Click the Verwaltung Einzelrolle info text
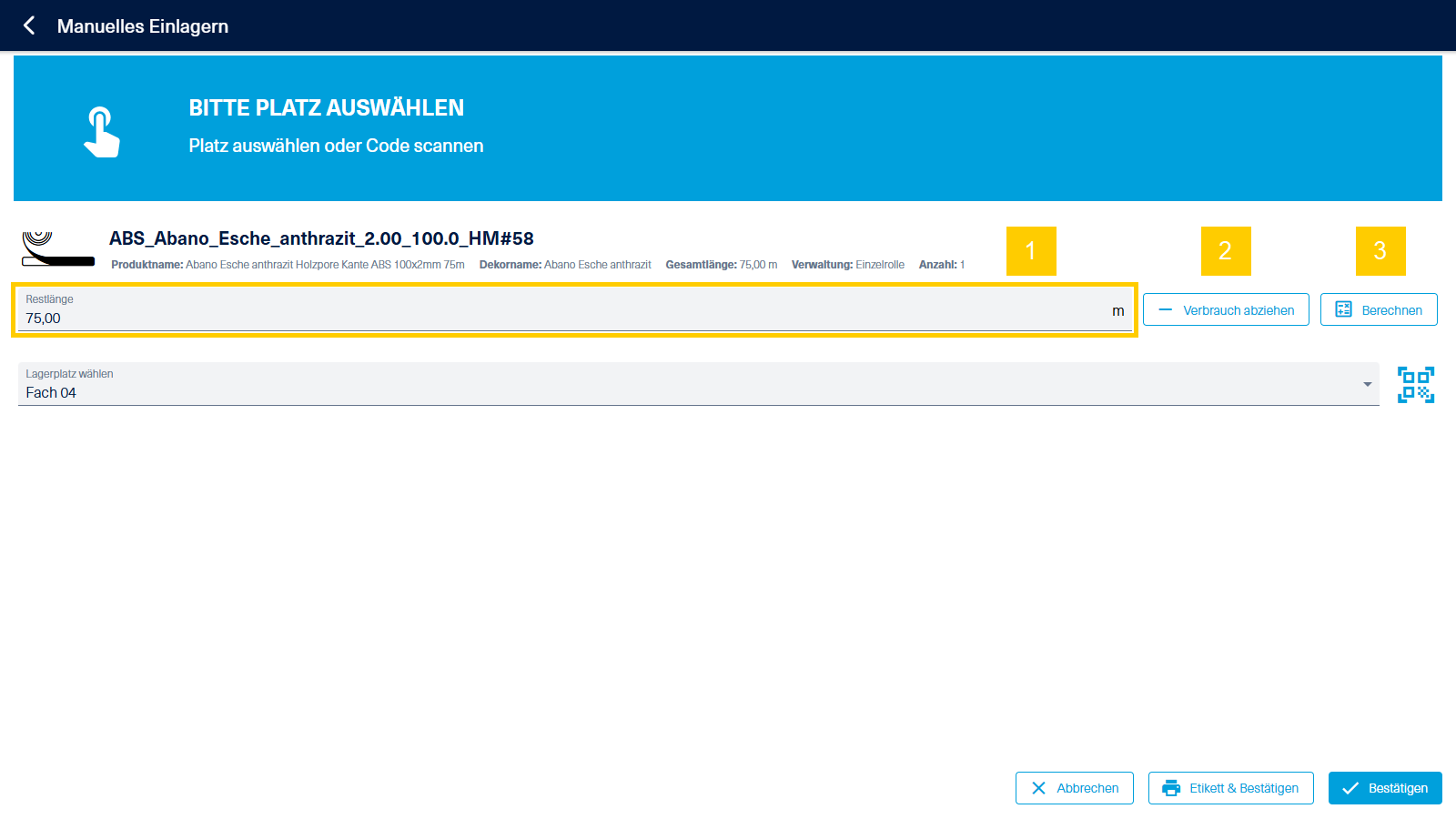 click(x=847, y=265)
